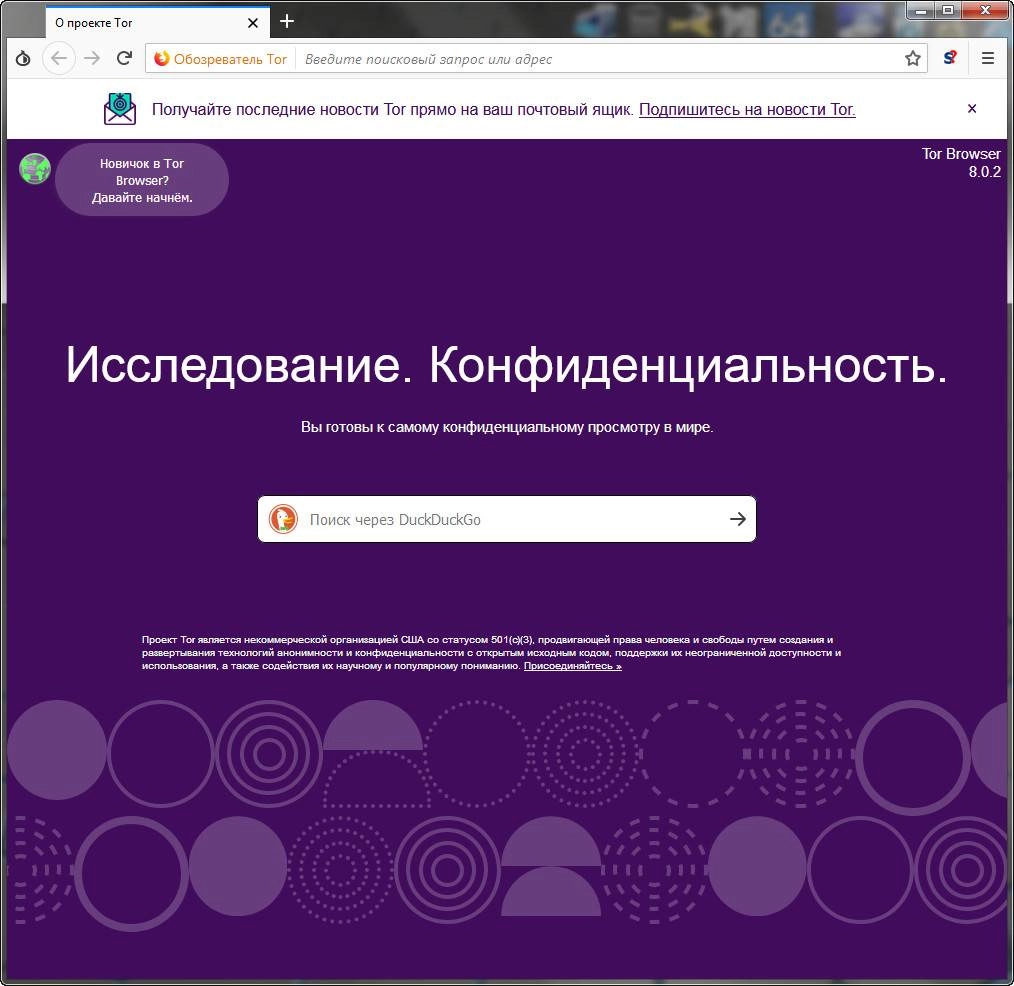1014x986 pixels.
Task: Close the Tor Browser window
Action: click(x=986, y=10)
